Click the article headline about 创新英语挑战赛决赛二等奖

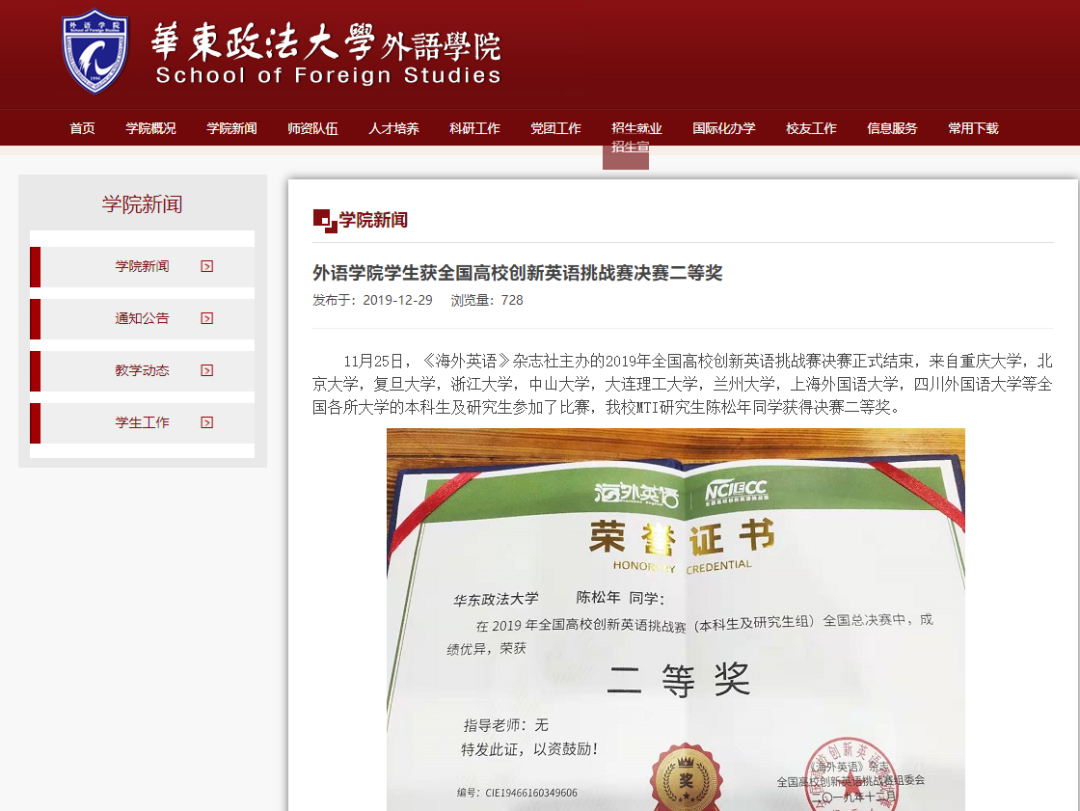point(517,273)
